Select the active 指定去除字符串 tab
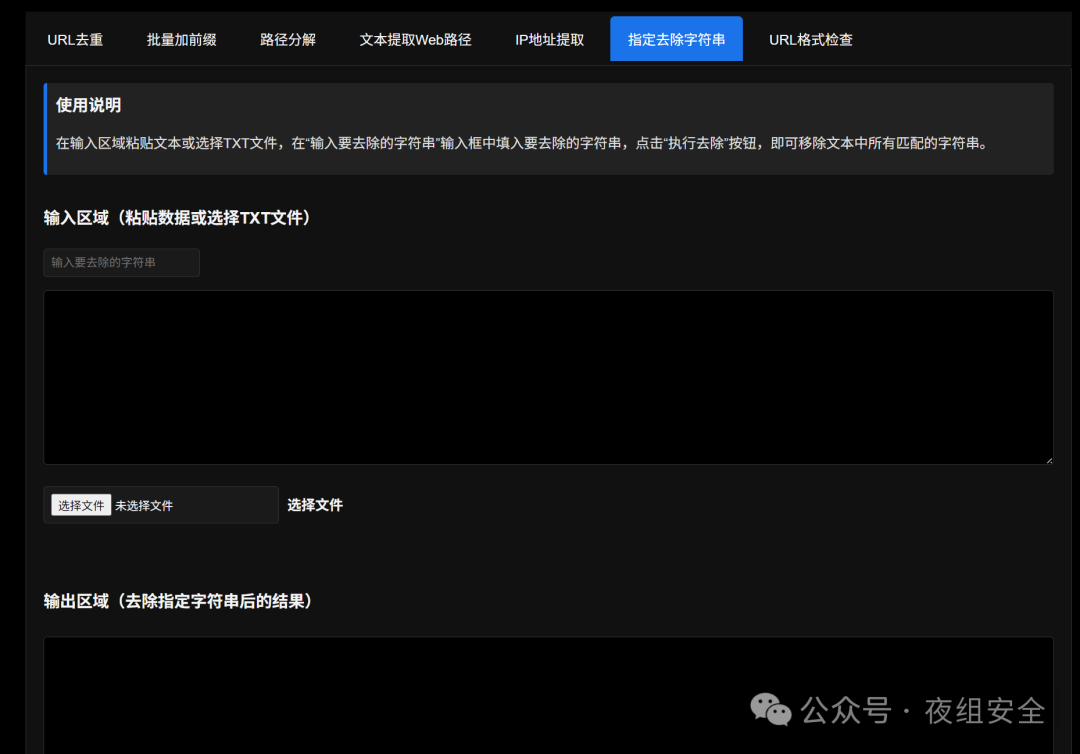The width and height of the screenshot is (1080, 754). coord(676,39)
